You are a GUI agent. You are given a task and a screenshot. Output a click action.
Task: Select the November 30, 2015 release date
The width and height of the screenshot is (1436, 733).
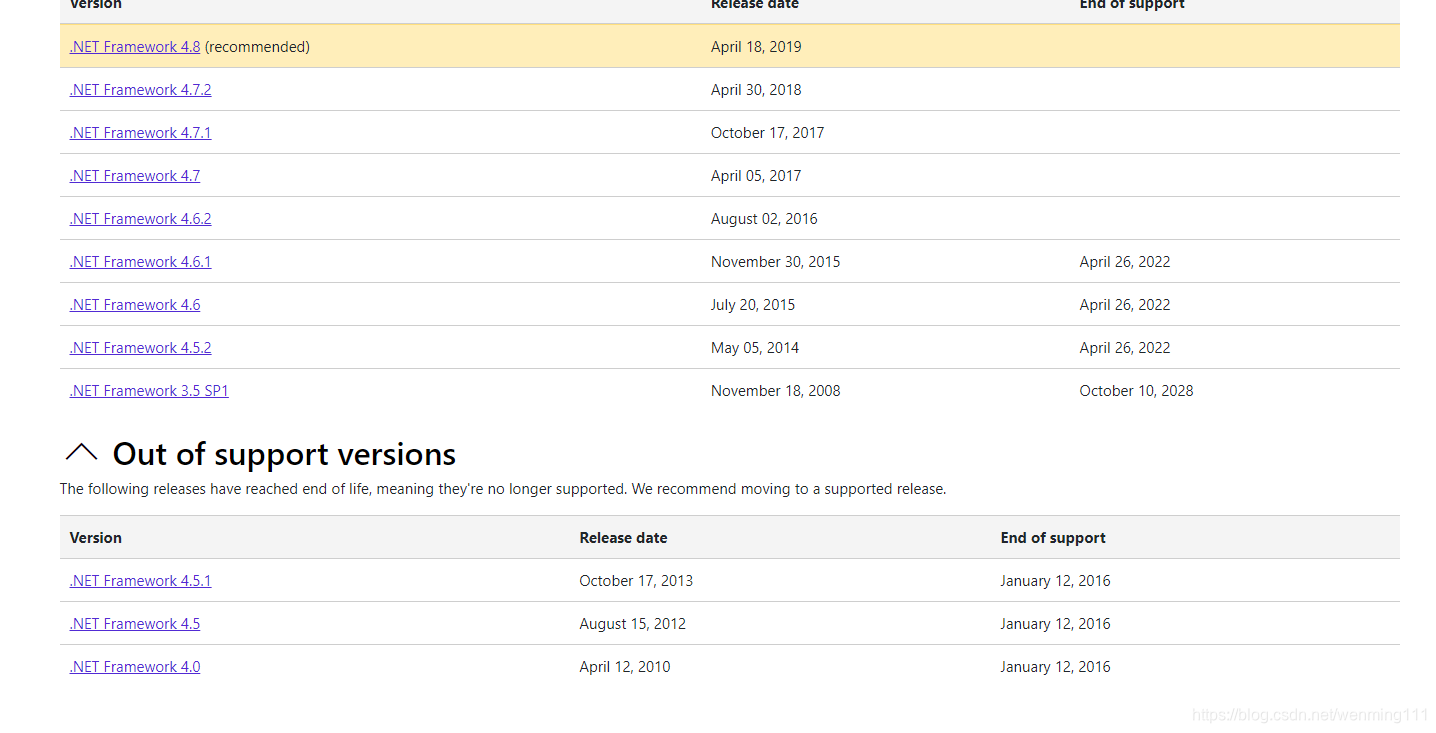tap(776, 262)
